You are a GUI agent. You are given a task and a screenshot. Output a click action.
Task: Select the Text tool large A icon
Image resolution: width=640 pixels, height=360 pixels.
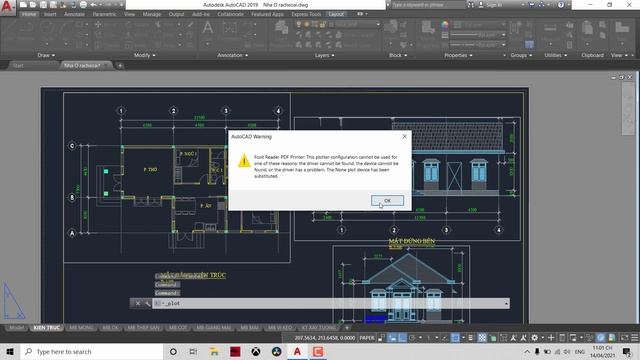(207, 28)
